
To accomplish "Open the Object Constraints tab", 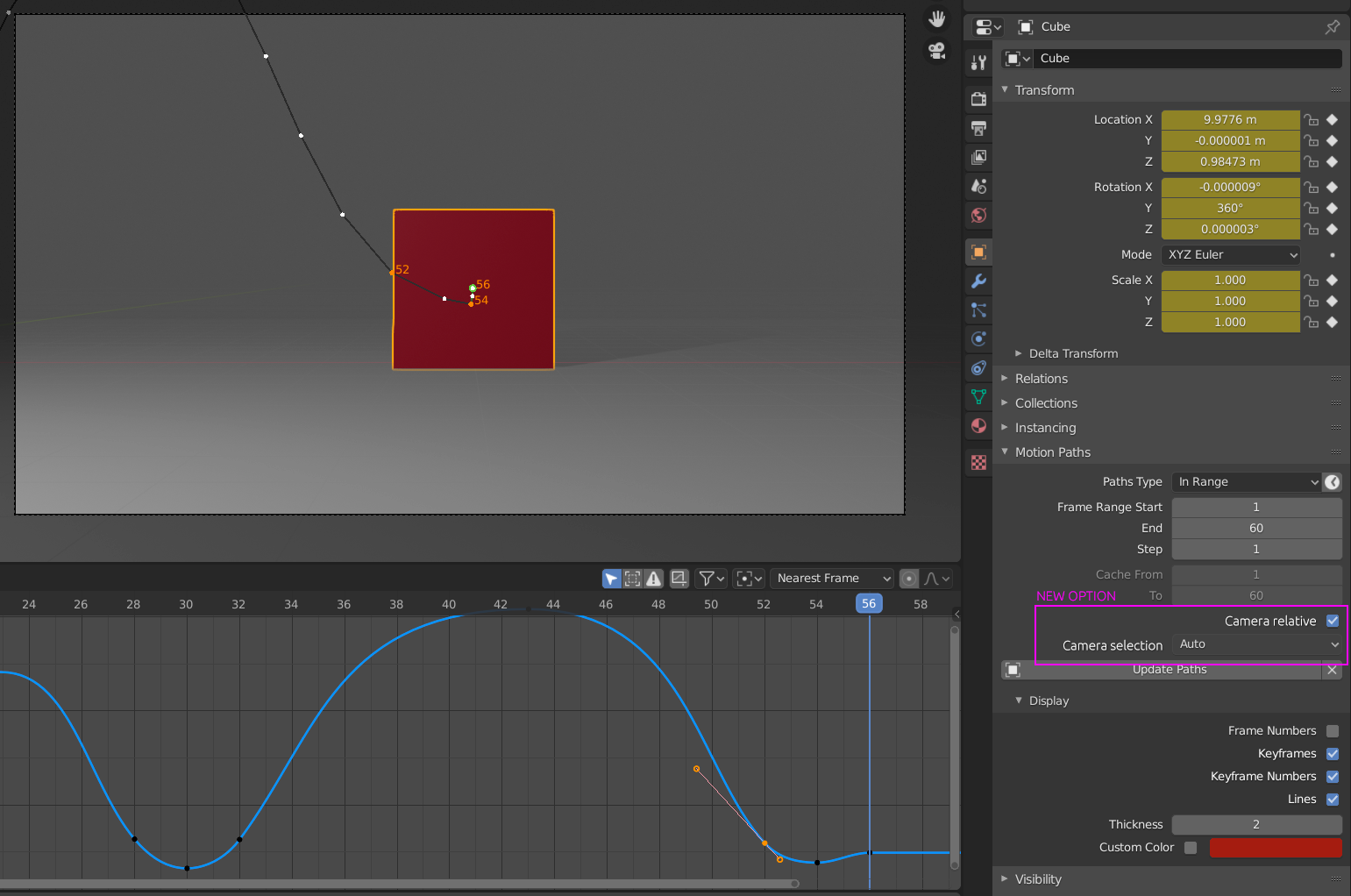I will coord(978,367).
